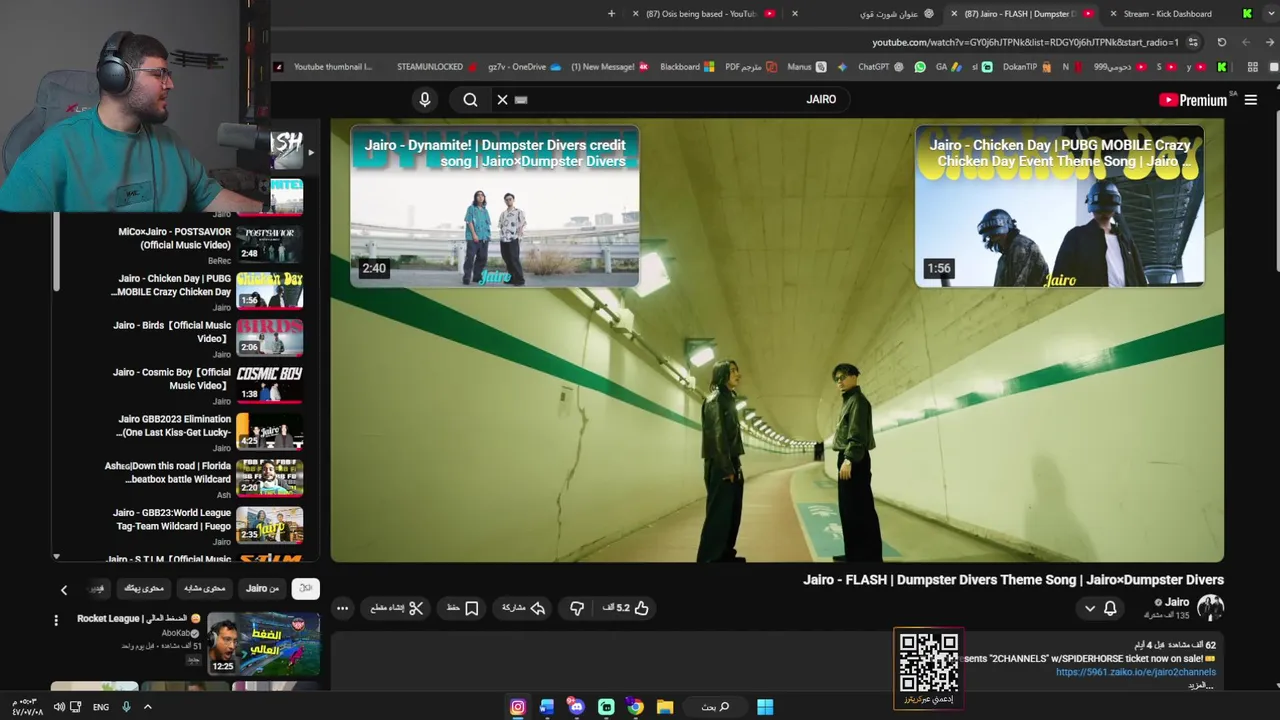Select the محتوى مشابه filter chip
This screenshot has width=1280, height=720.
point(205,588)
